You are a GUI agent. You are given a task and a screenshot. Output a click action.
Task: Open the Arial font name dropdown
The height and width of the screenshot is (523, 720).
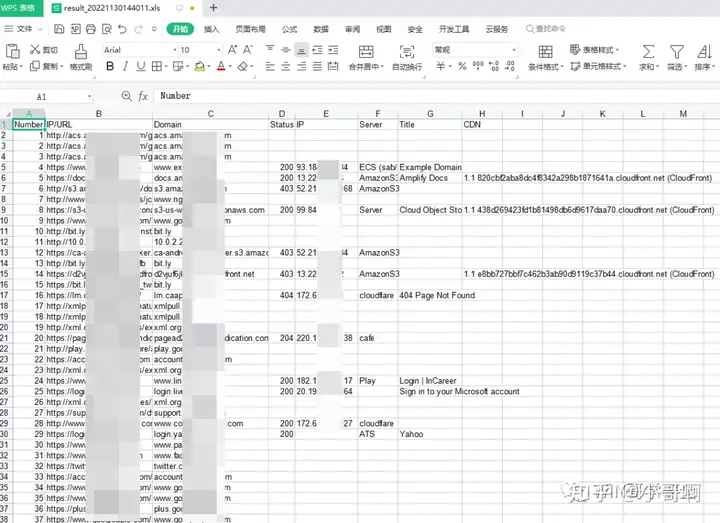click(x=174, y=50)
